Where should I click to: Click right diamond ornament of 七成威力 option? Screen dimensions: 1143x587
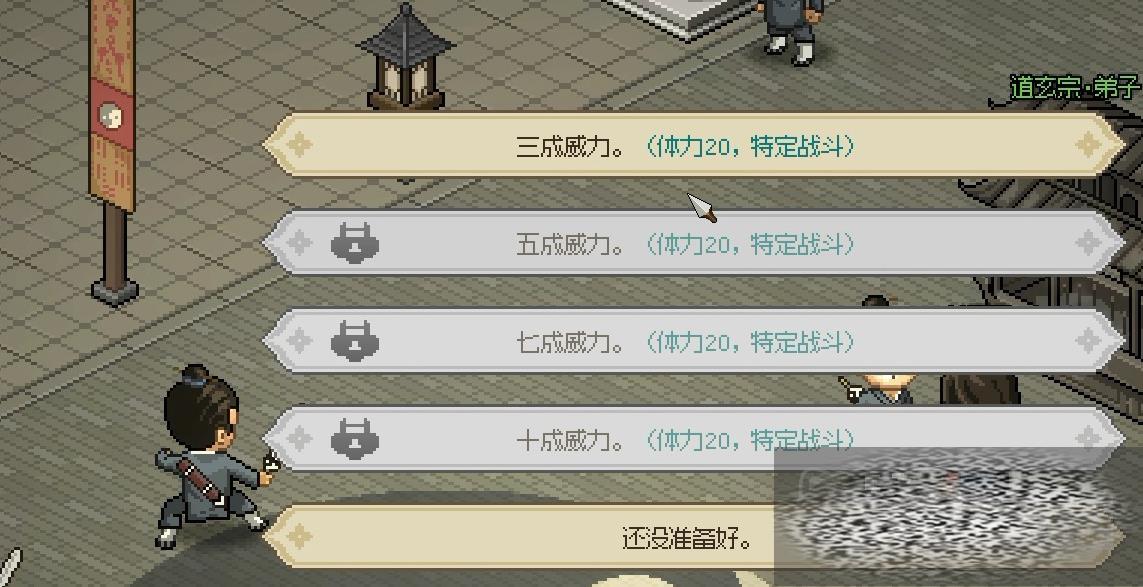coord(1088,341)
